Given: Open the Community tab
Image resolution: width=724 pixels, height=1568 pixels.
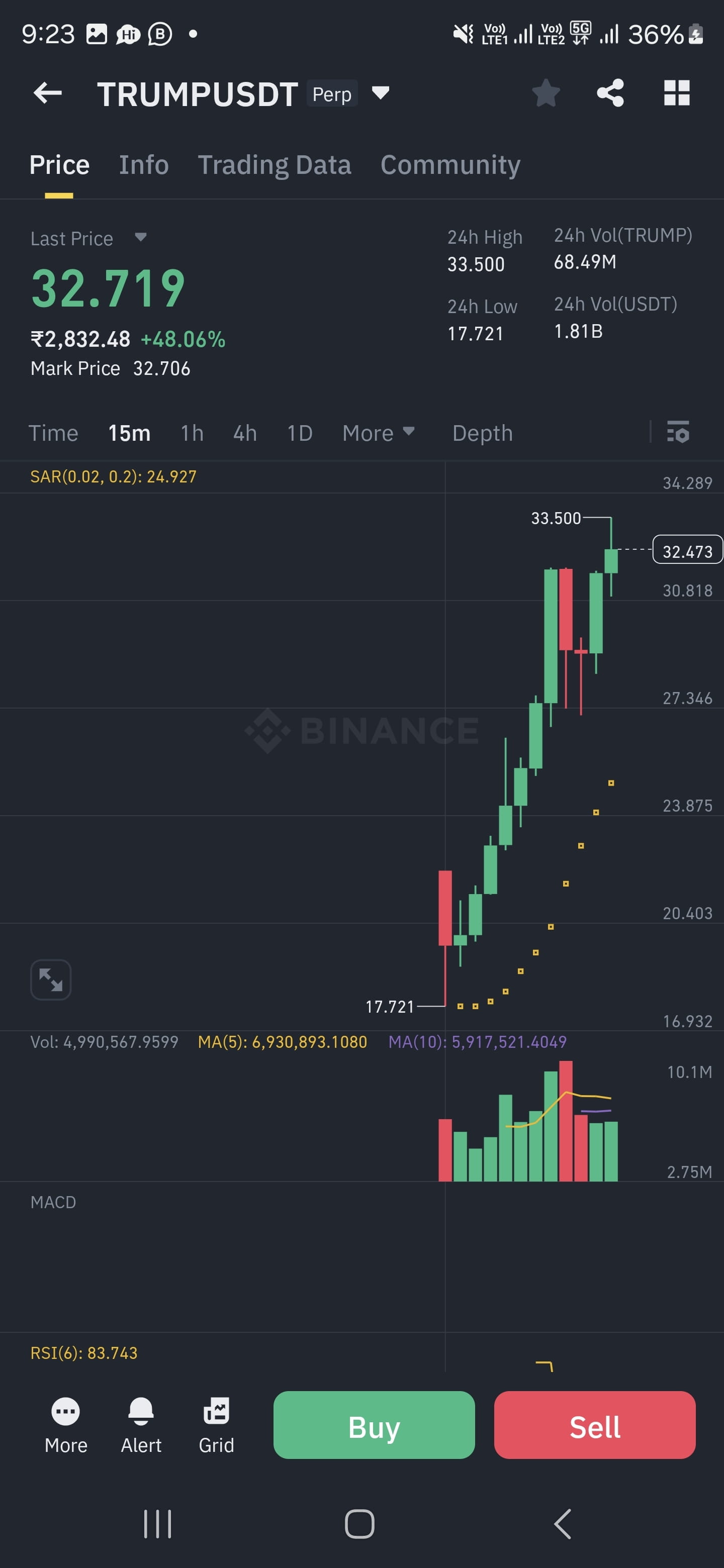Looking at the screenshot, I should pyautogui.click(x=450, y=165).
